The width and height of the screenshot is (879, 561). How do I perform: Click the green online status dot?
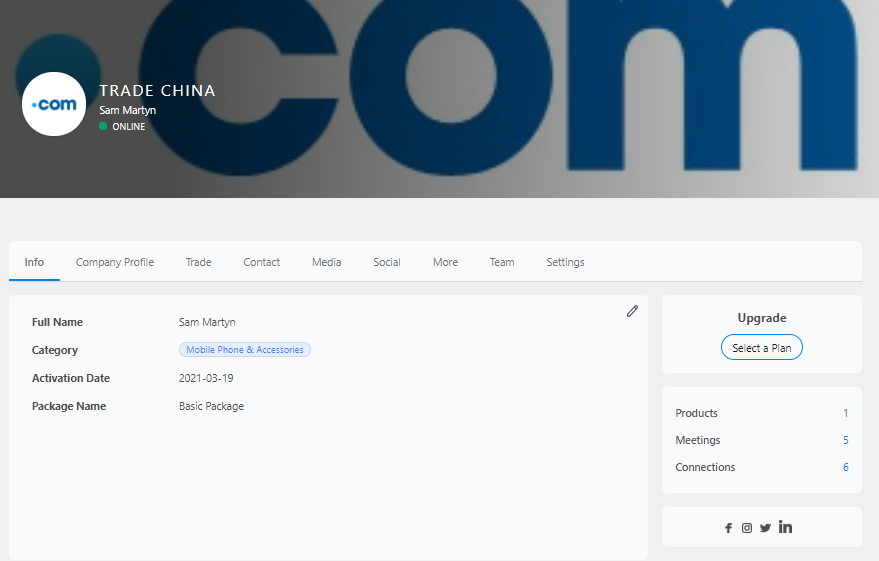pyautogui.click(x=103, y=126)
